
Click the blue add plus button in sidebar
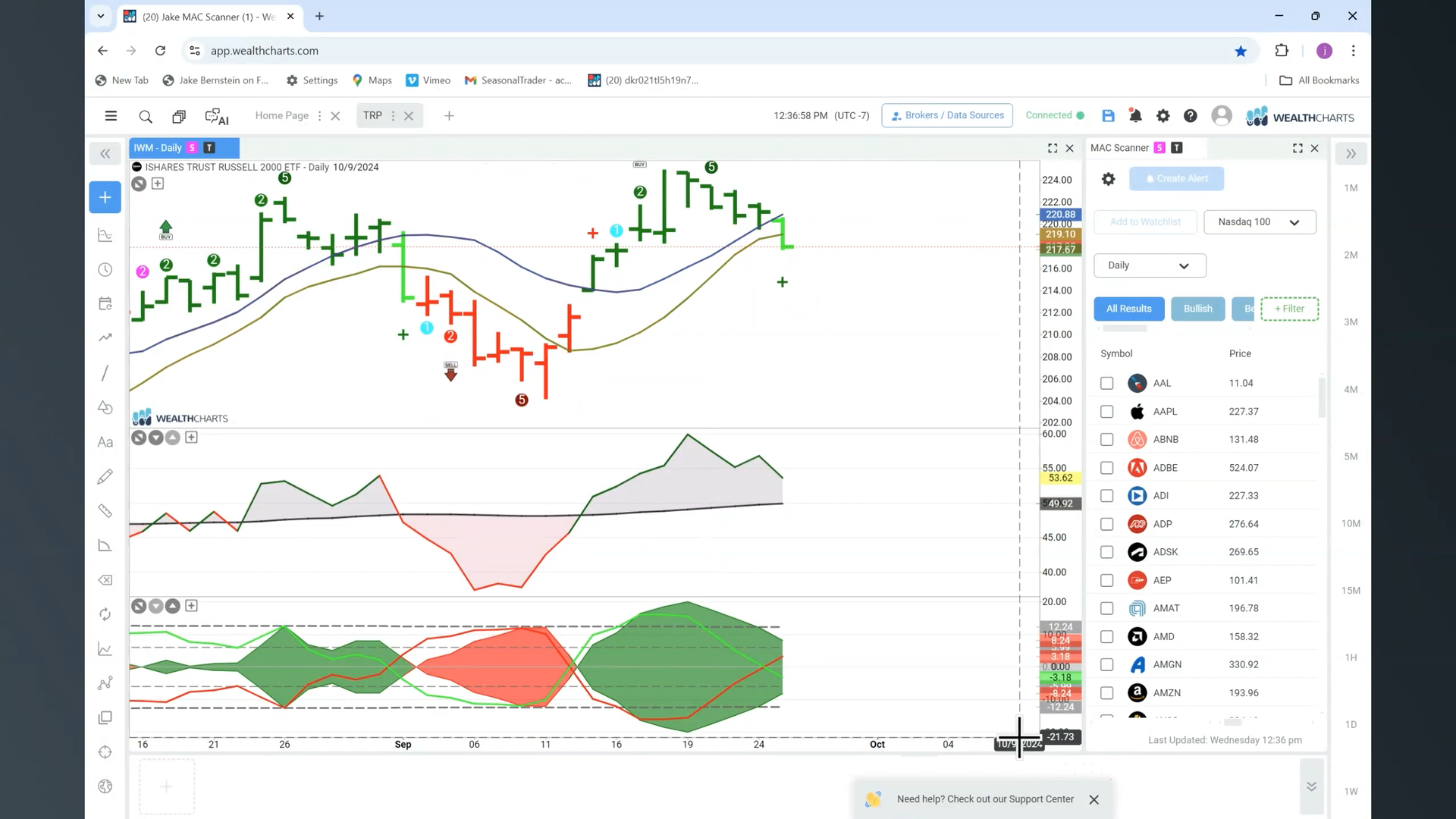pos(105,197)
